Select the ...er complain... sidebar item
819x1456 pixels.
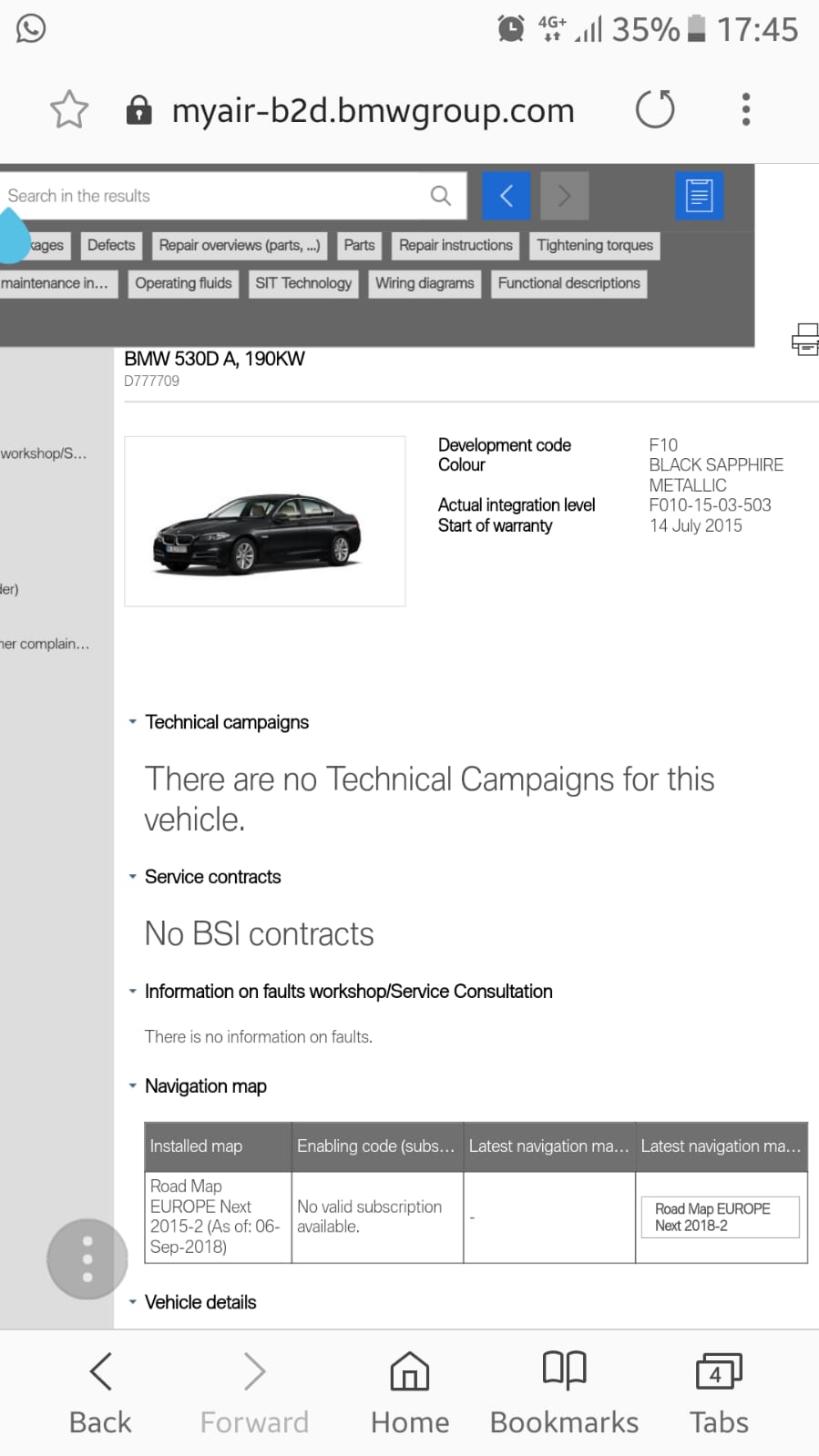pyautogui.click(x=45, y=644)
